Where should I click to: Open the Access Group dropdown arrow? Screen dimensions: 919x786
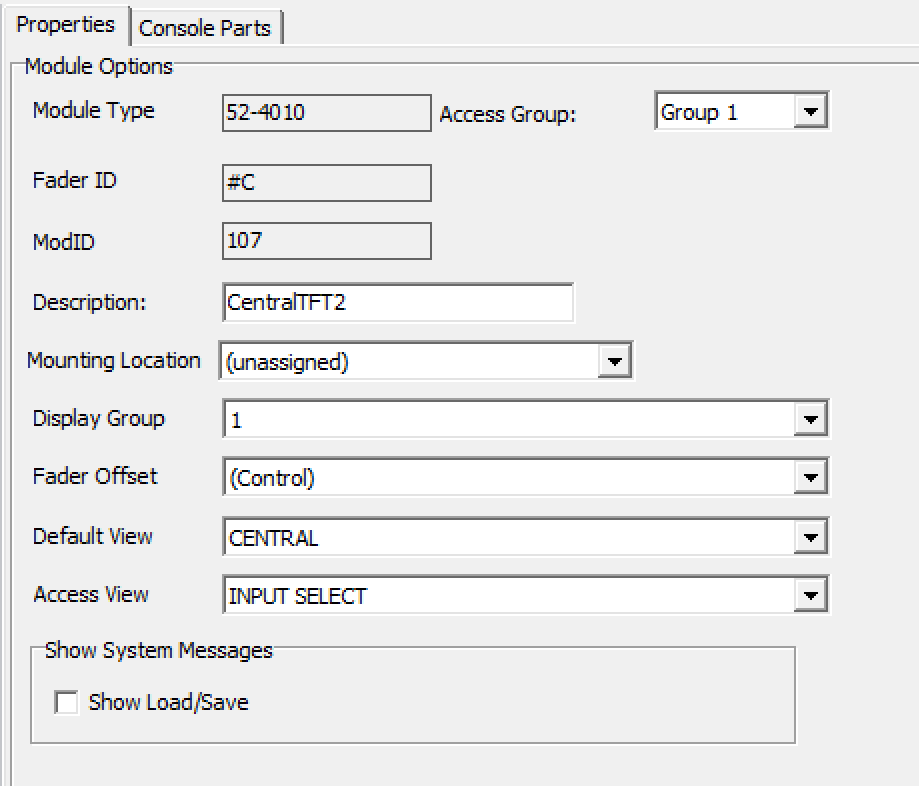point(810,111)
